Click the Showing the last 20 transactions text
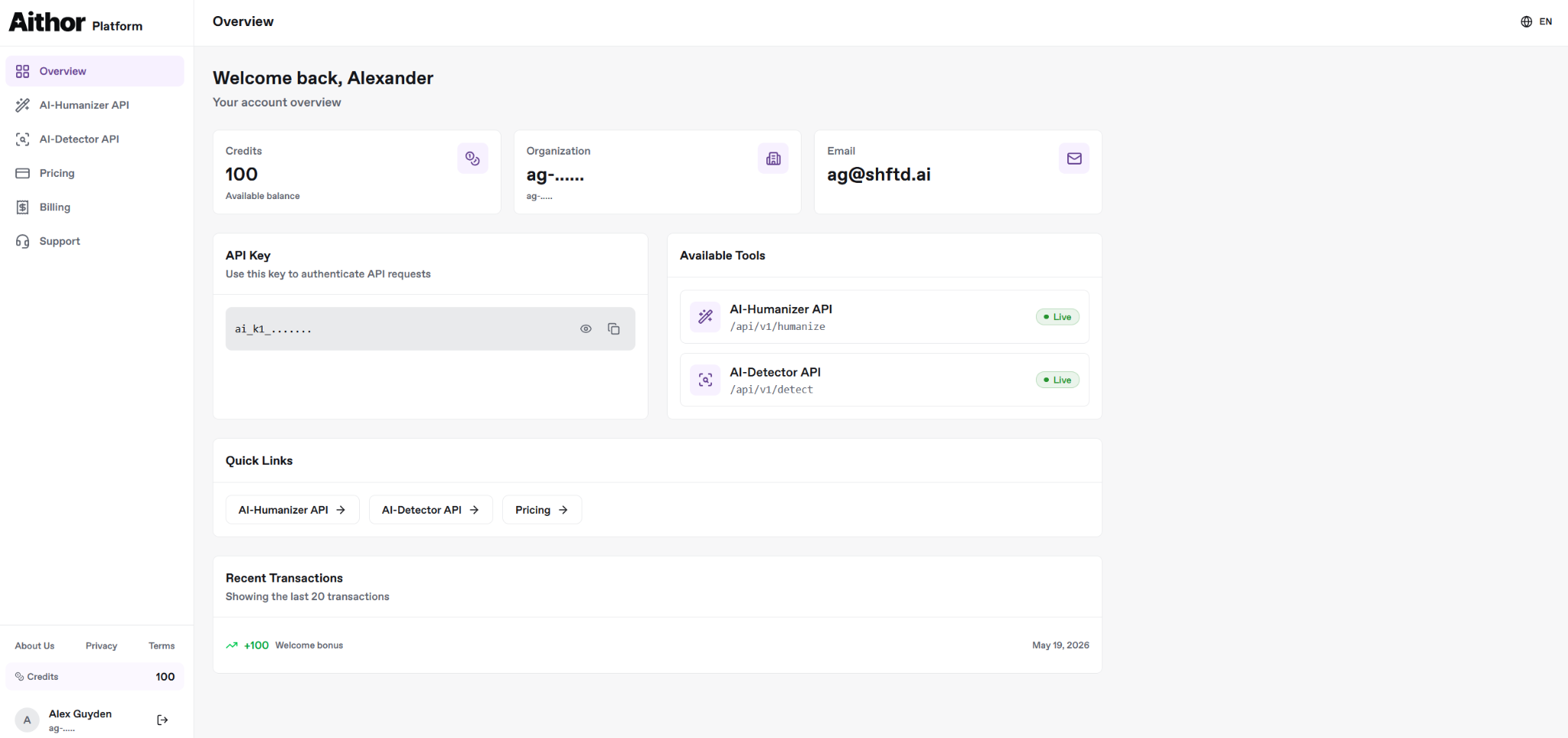This screenshot has width=1568, height=738. coord(307,596)
